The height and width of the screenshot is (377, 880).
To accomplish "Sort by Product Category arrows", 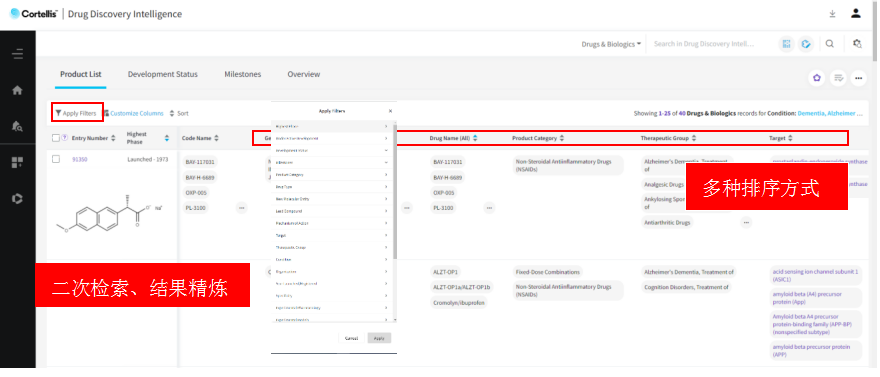I will click(562, 138).
